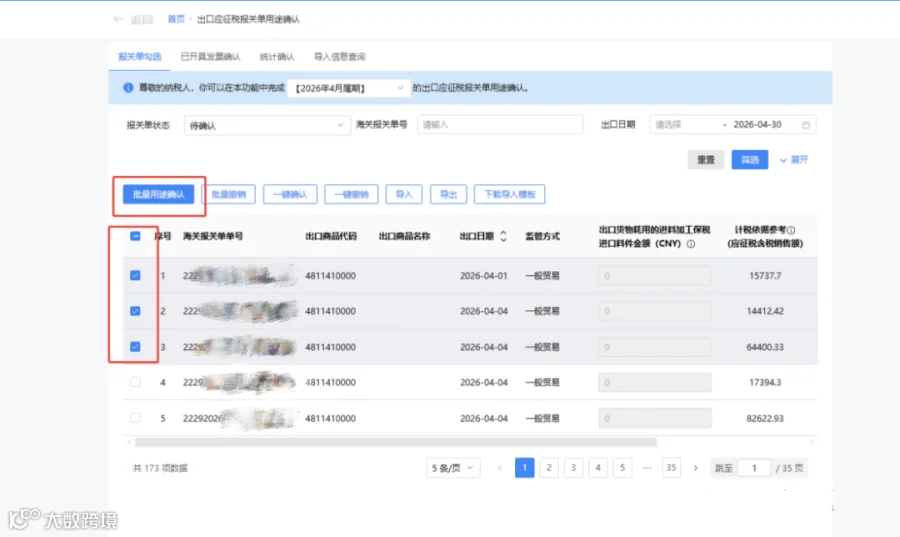The width and height of the screenshot is (900, 537).
Task: Click the 下载导入模板 button
Action: coord(510,194)
